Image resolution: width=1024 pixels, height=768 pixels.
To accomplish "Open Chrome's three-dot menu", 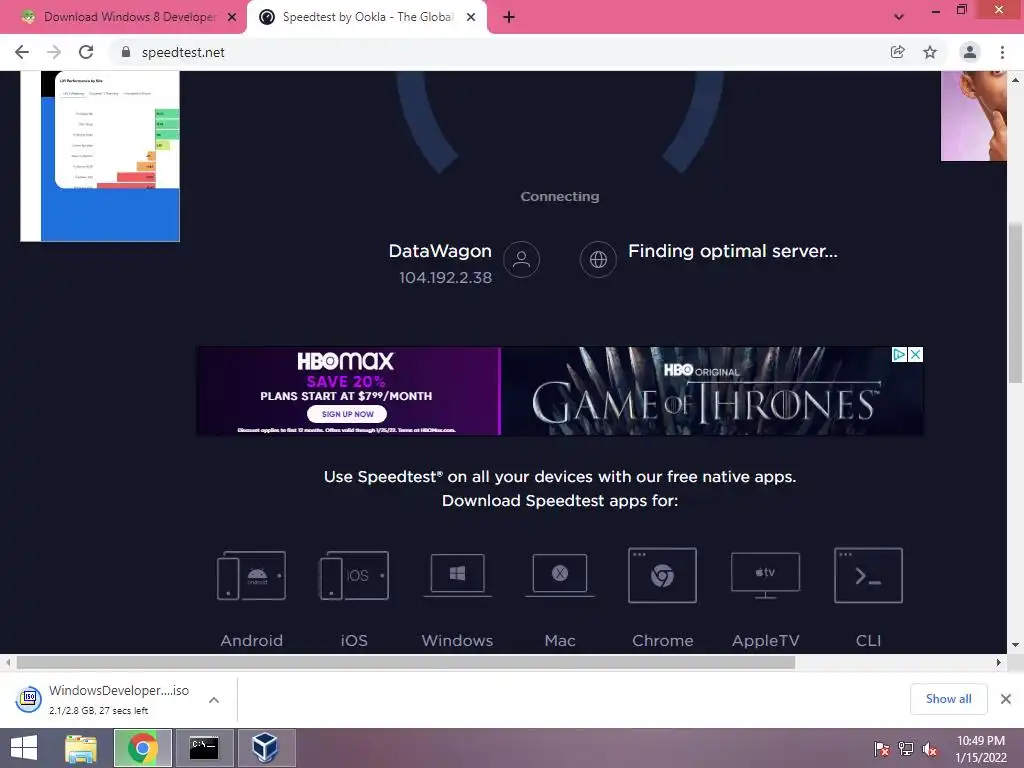I will coord(1002,52).
